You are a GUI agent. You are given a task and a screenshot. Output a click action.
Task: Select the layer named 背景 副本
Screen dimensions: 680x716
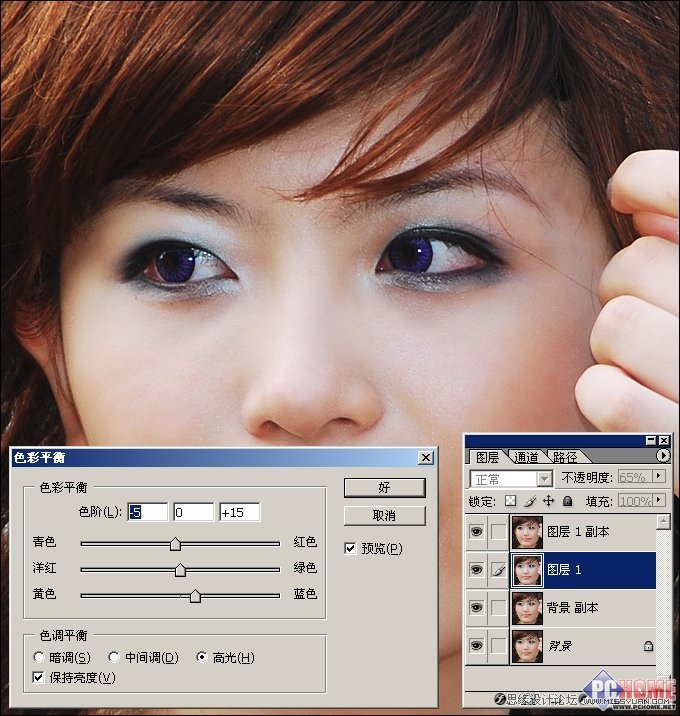pyautogui.click(x=572, y=607)
